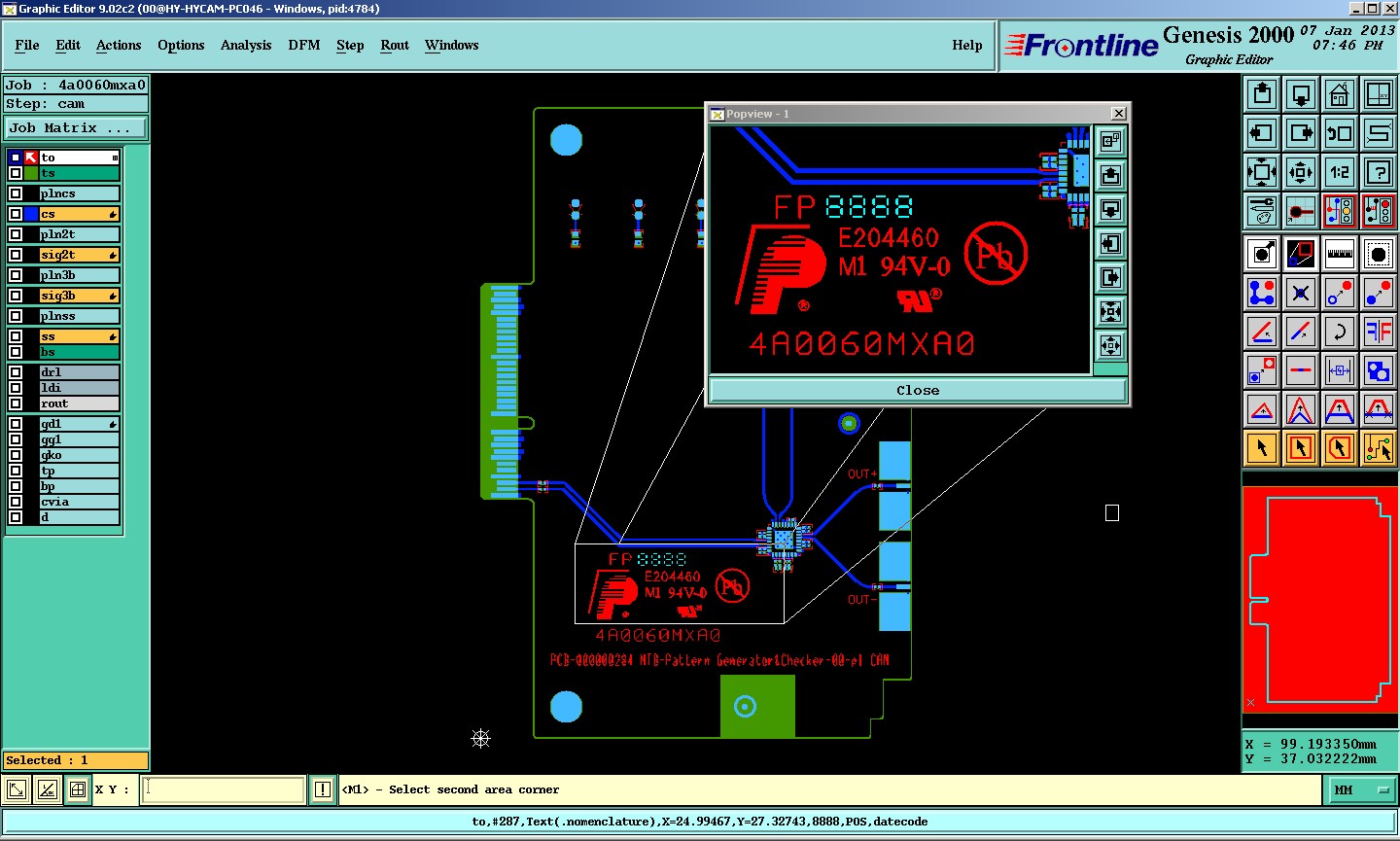Viewport: 1400px width, 841px height.
Task: Open the File menu
Action: 27,46
